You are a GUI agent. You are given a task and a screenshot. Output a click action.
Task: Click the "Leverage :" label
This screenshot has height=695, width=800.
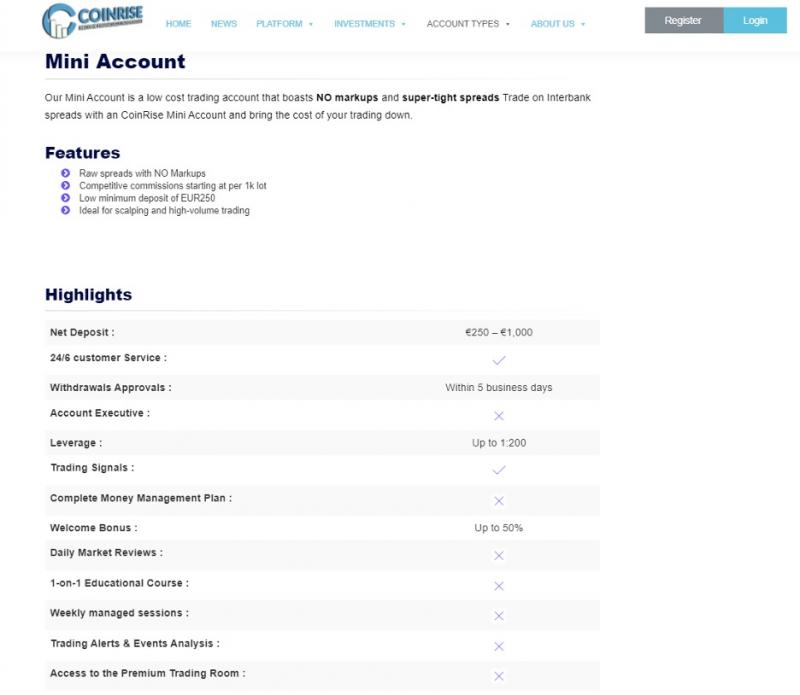click(x=76, y=443)
